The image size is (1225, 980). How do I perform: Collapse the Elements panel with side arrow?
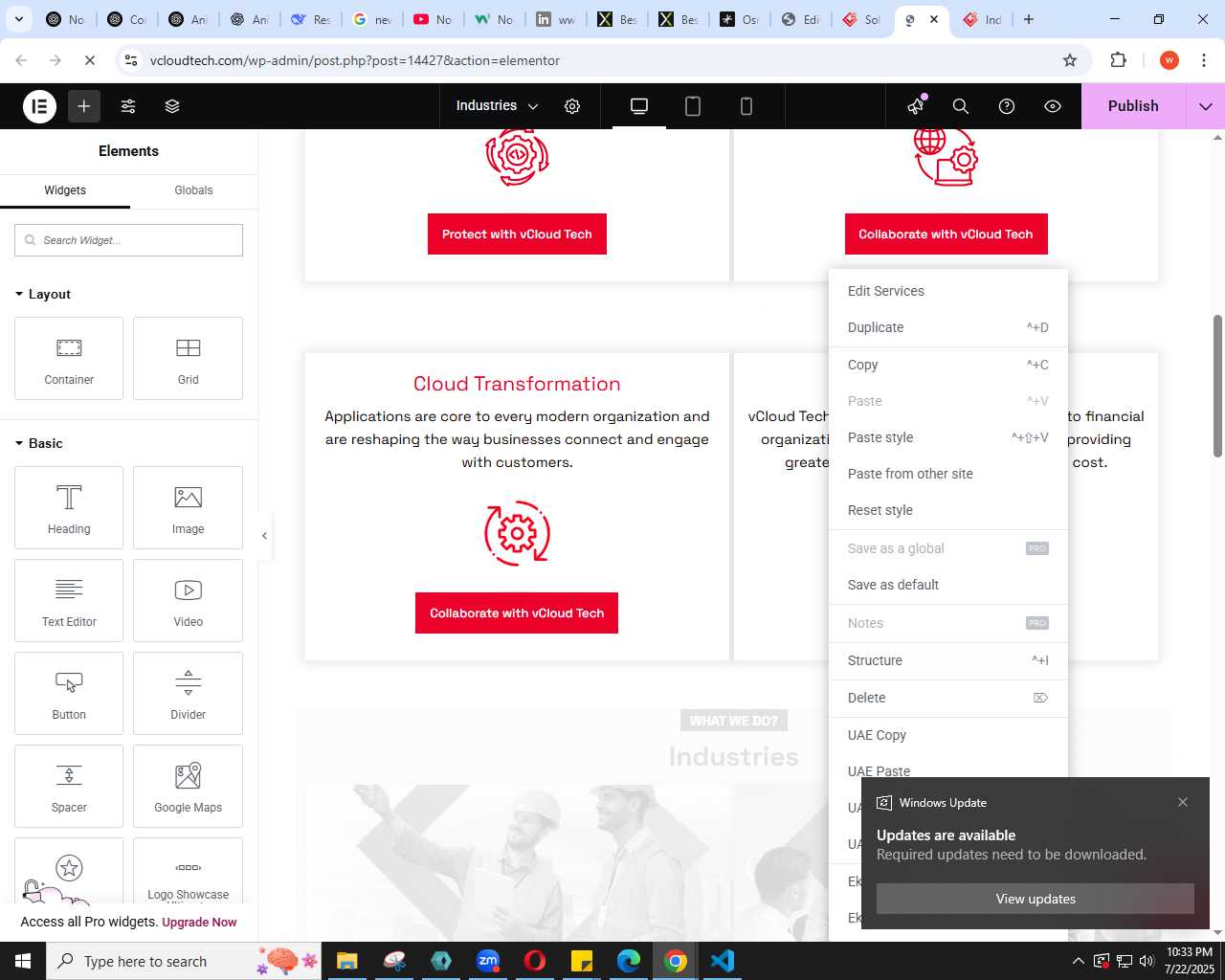coord(265,535)
